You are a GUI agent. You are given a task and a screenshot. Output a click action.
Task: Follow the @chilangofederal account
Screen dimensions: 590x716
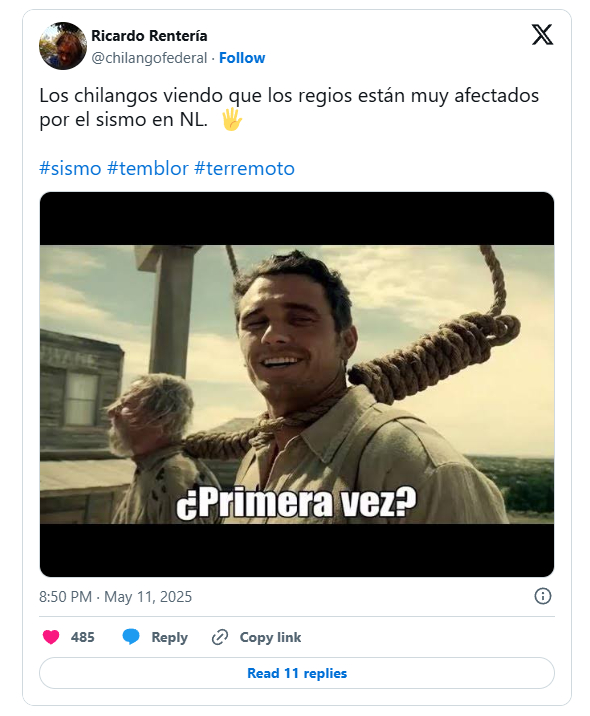(x=242, y=58)
